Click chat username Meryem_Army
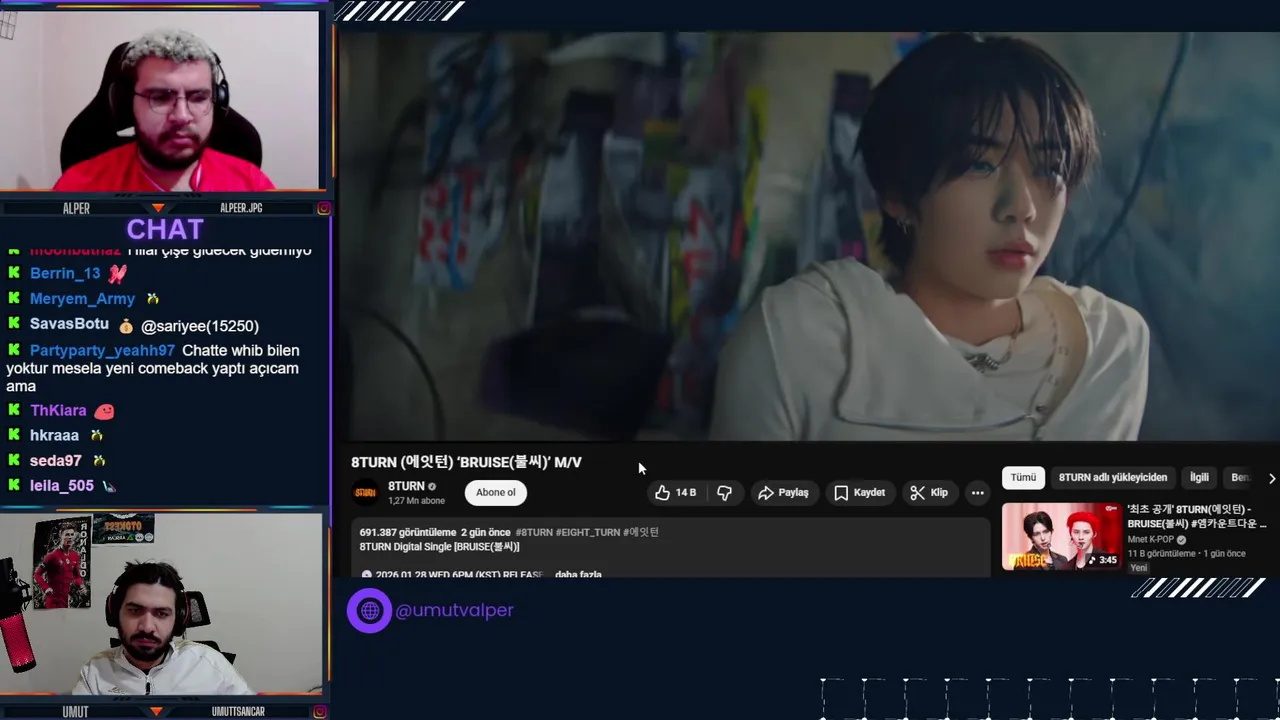 [x=82, y=299]
